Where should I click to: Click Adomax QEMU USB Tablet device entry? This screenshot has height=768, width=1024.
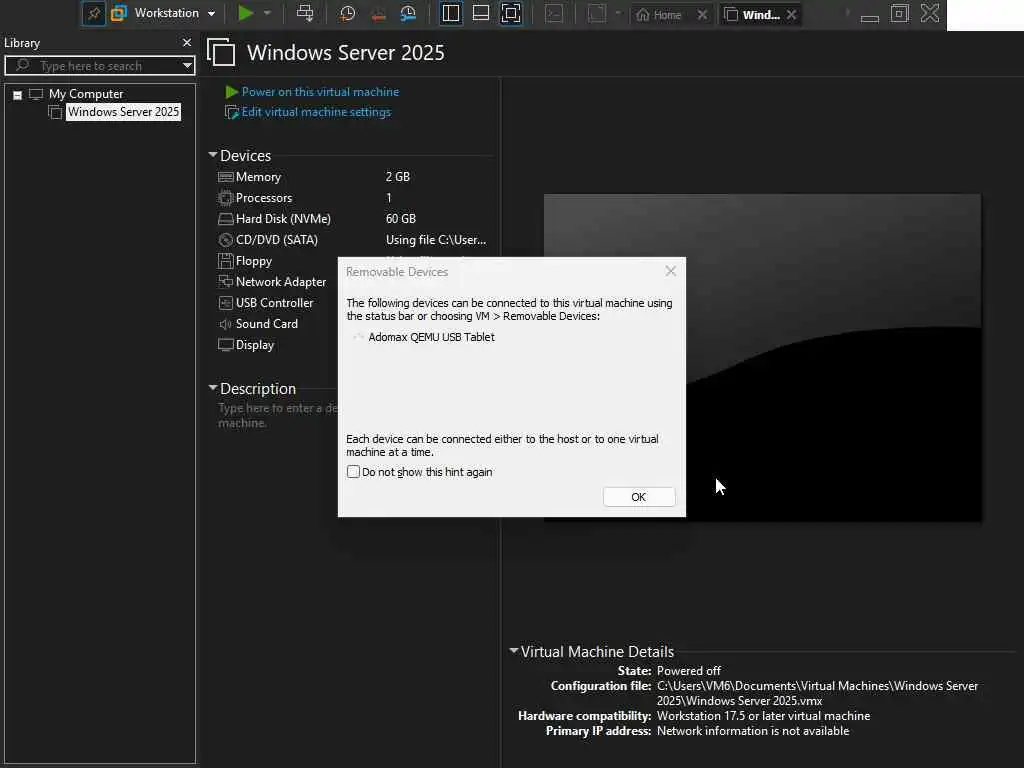(431, 337)
